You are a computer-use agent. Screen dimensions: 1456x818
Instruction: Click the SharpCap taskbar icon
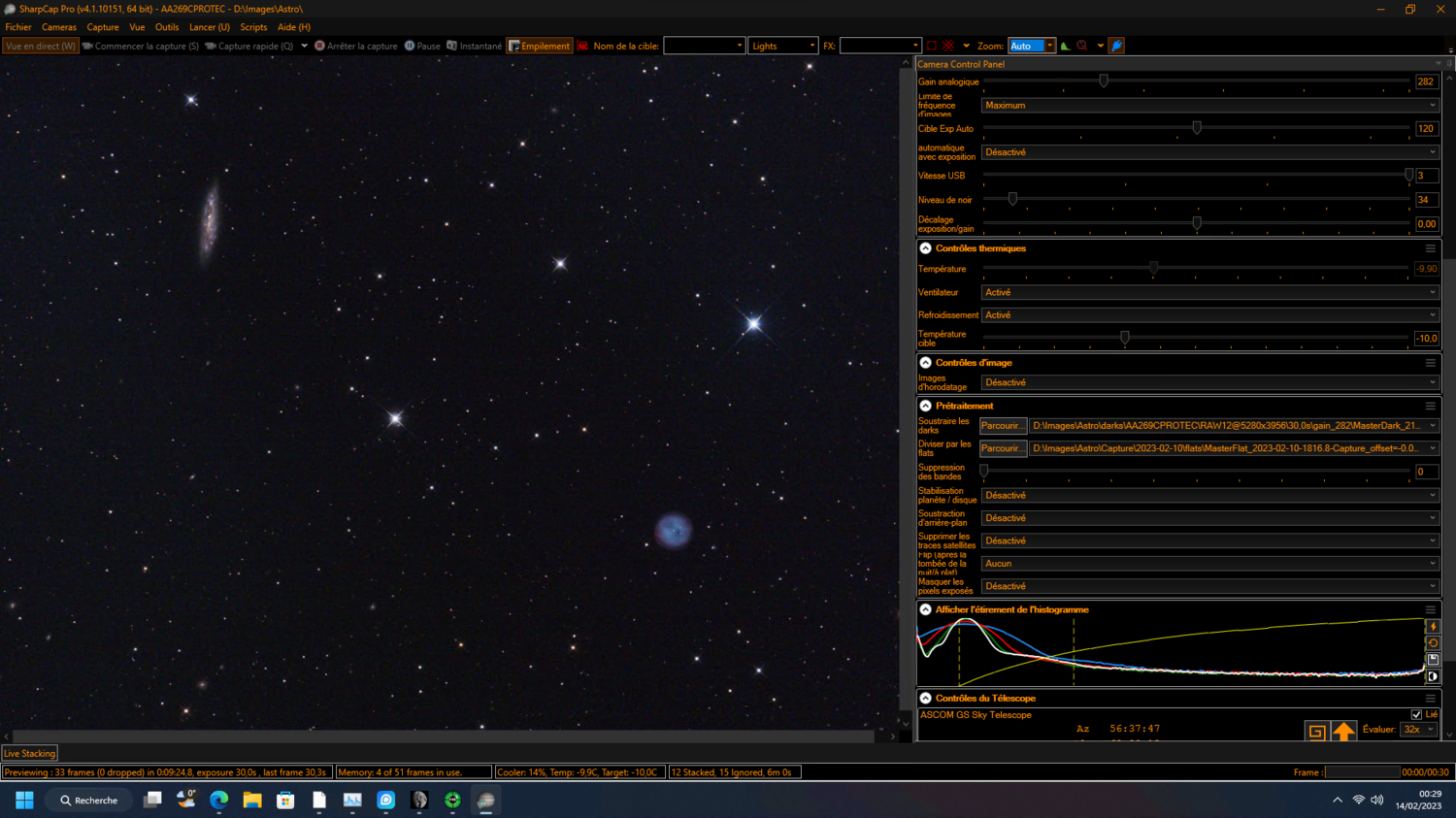click(x=486, y=800)
